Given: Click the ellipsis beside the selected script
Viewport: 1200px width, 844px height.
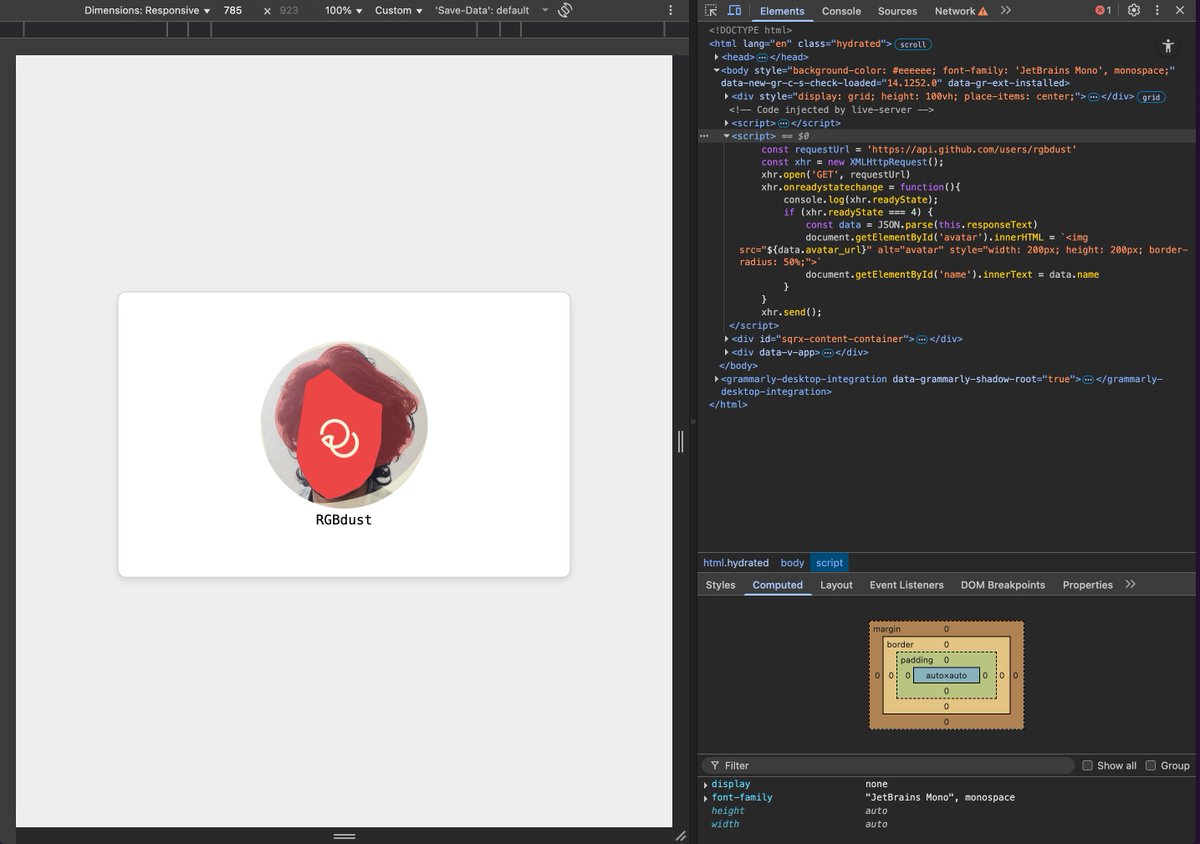Looking at the screenshot, I should pos(703,135).
